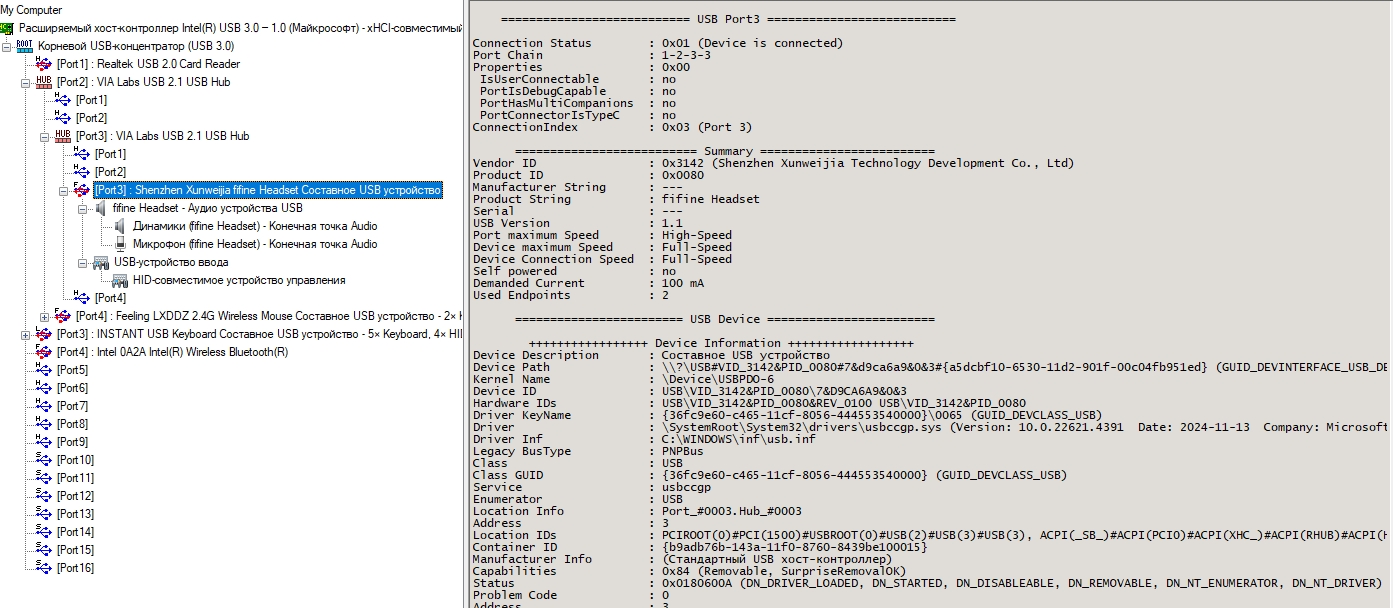Click the USB icon of empty [Port7]
The width and height of the screenshot is (1393, 608).
tap(44, 406)
